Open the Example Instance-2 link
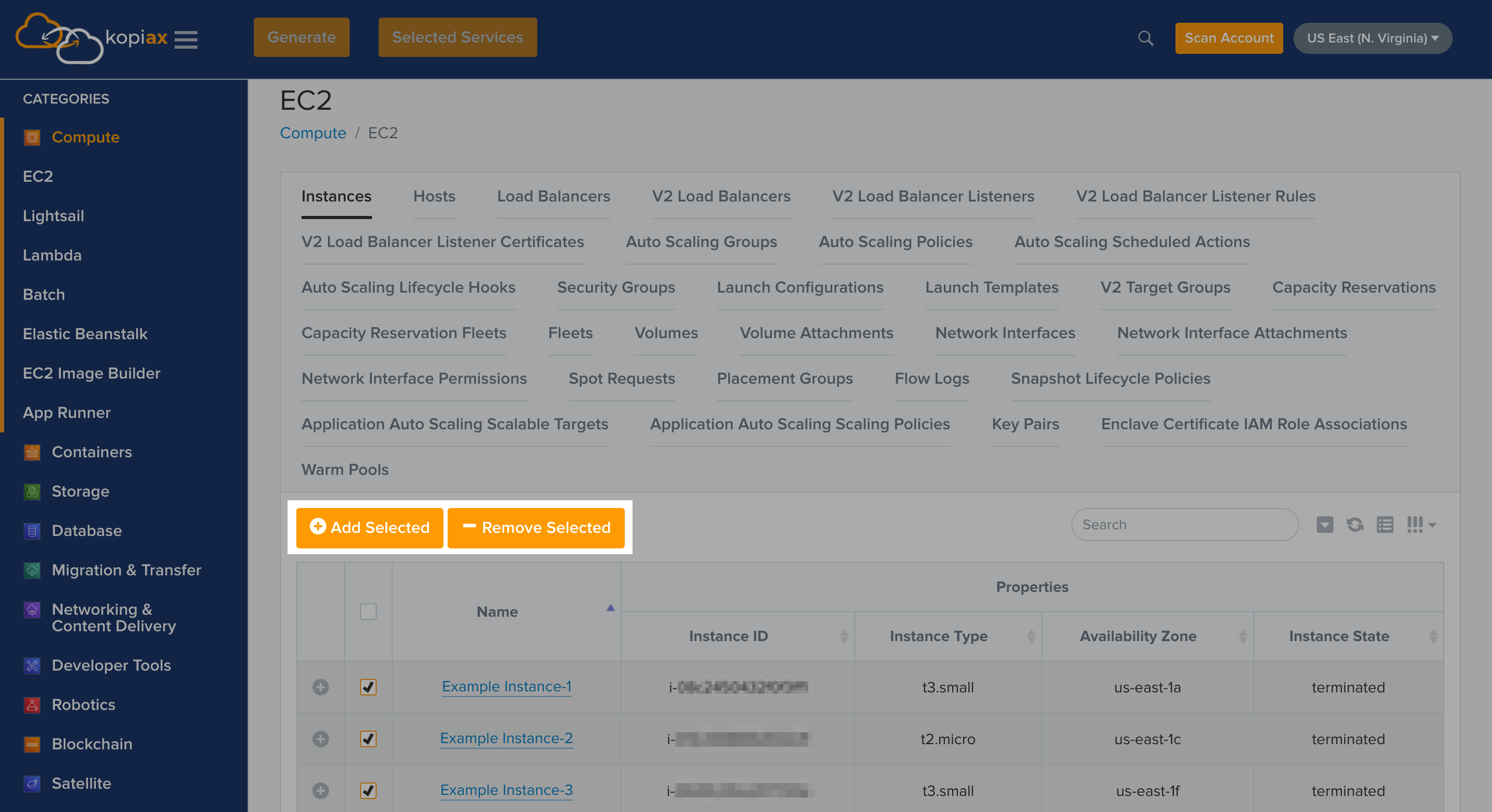Viewport: 1492px width, 812px height. click(506, 739)
